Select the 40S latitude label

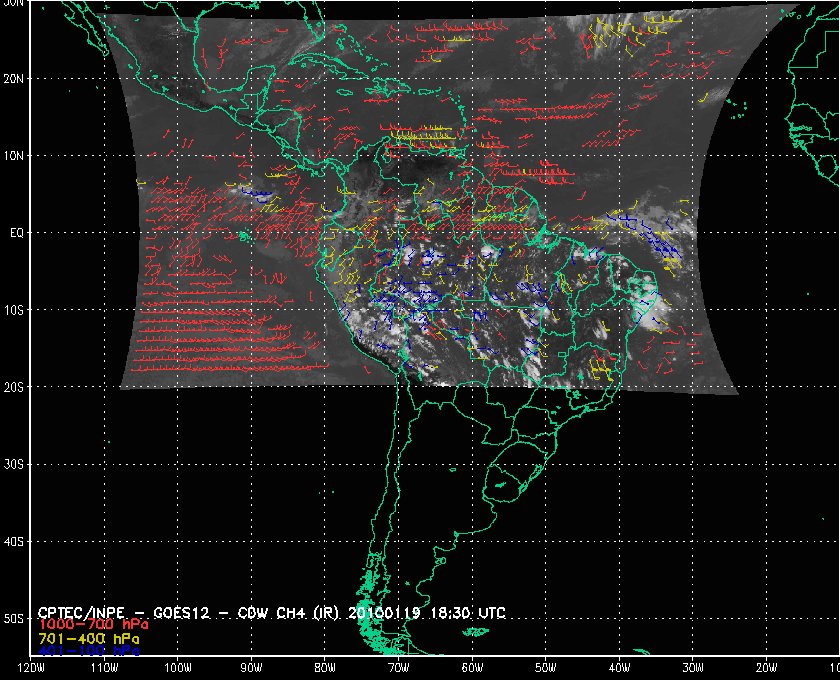[14, 542]
